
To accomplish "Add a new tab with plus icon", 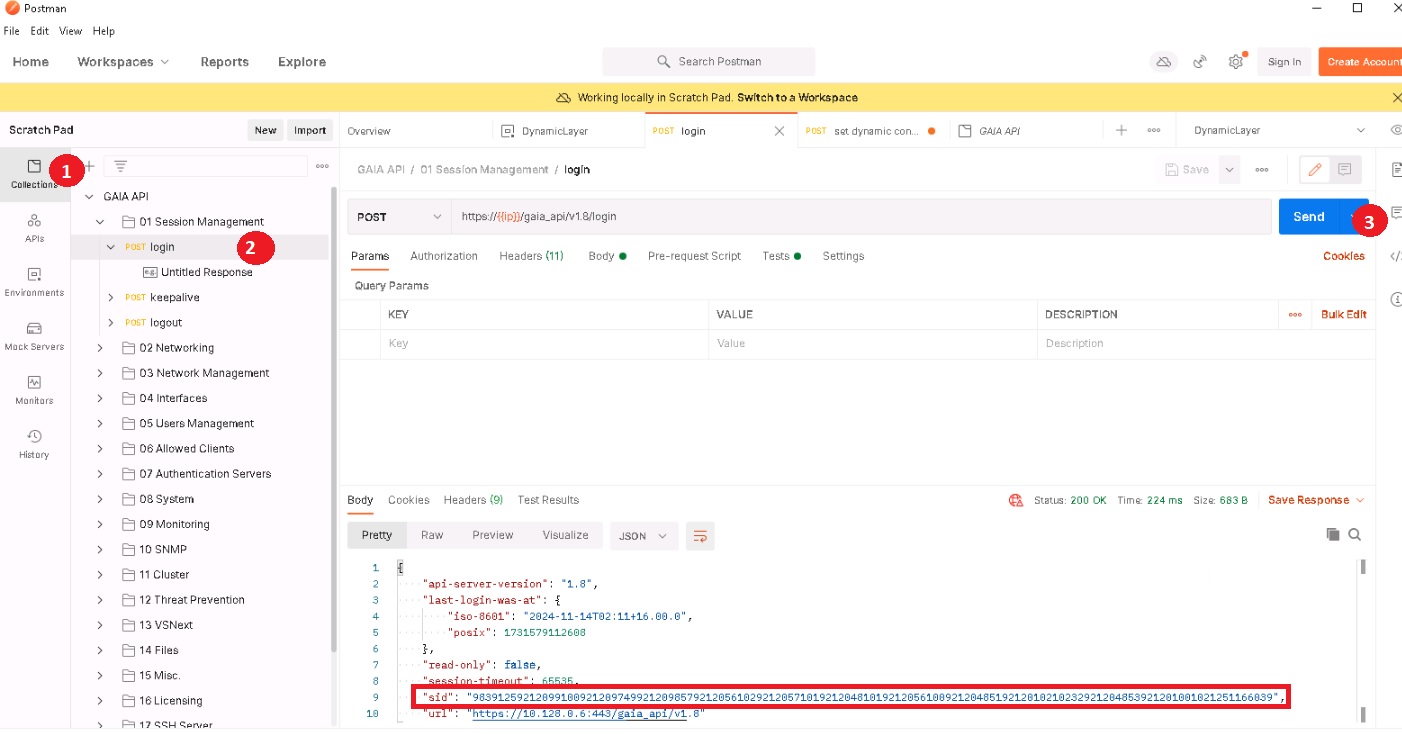I will pos(1122,131).
